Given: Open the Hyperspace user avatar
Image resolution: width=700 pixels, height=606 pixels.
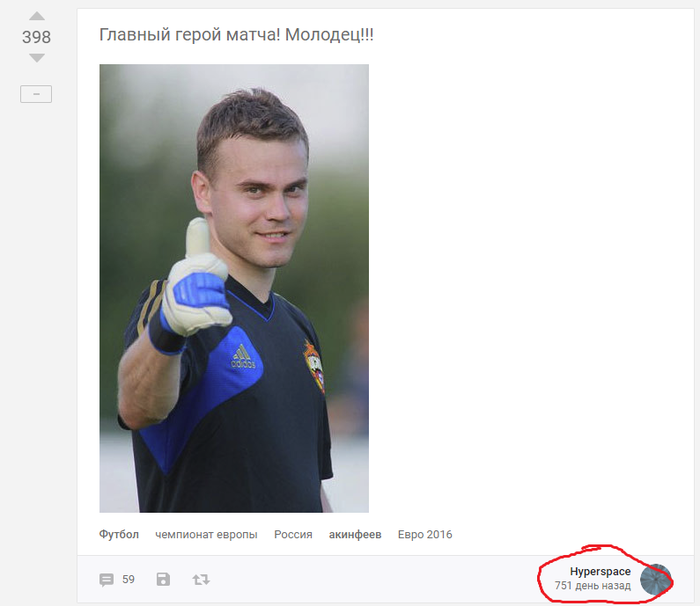Looking at the screenshot, I should tap(655, 580).
